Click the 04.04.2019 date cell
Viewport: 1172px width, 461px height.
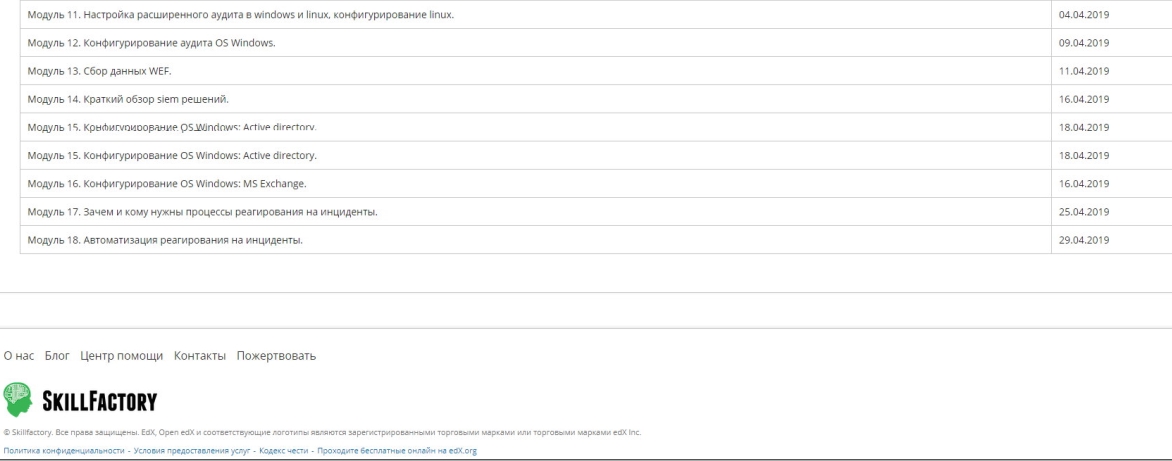pos(1083,15)
